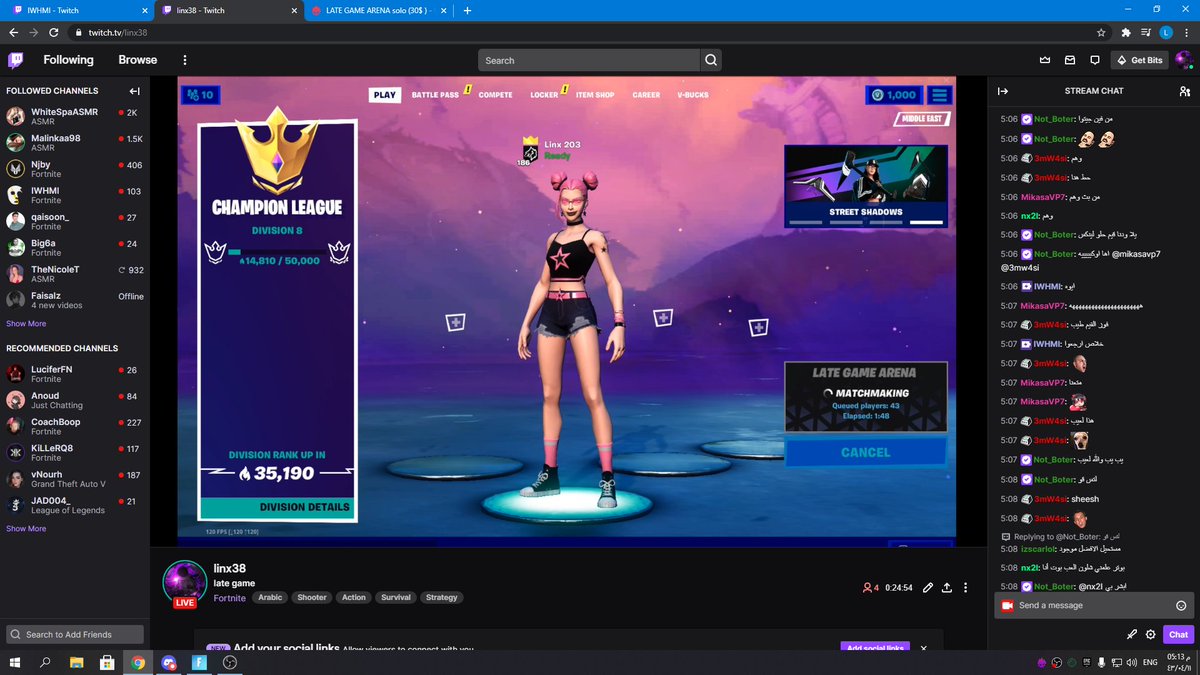The width and height of the screenshot is (1200, 675).
Task: Open WhiteSpaASMR followed channel
Action: click(75, 117)
